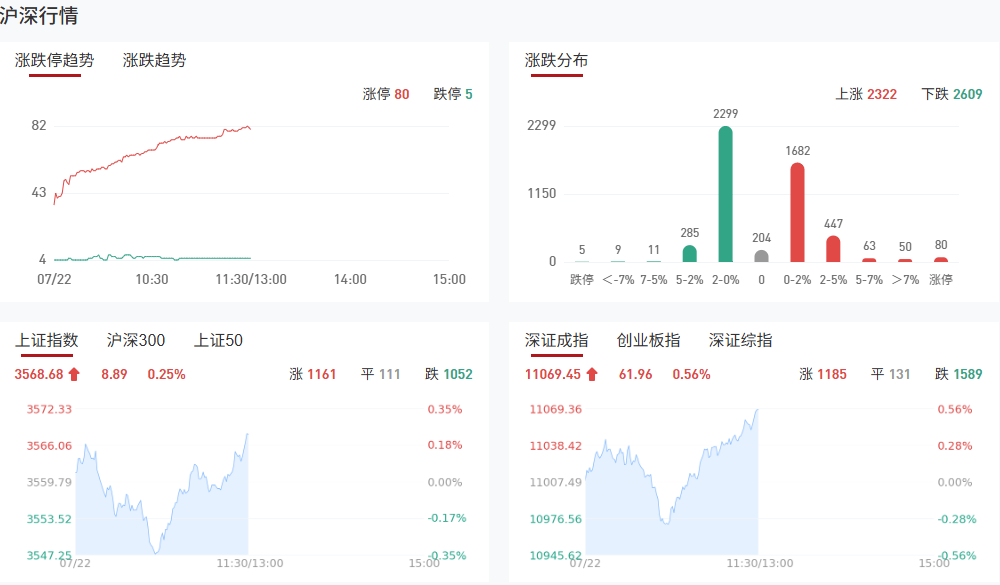Screen dimensions: 1000x585
Task: Click the 上涨 2322 count label
Action: coord(866,94)
